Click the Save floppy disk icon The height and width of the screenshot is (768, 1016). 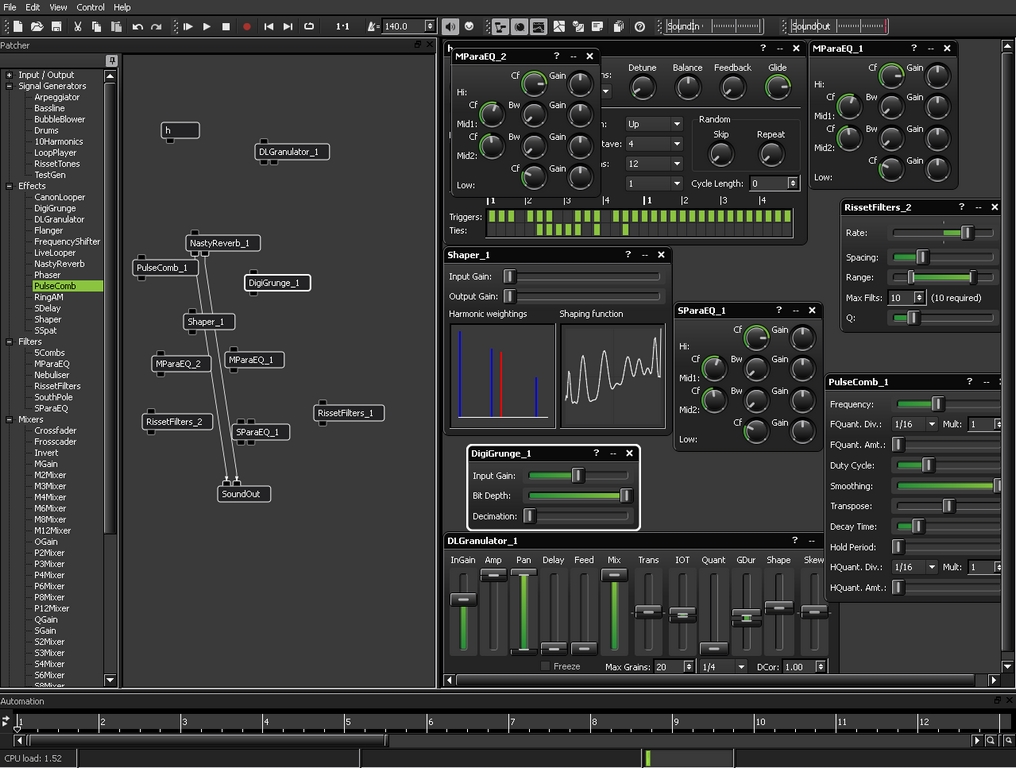pyautogui.click(x=57, y=26)
